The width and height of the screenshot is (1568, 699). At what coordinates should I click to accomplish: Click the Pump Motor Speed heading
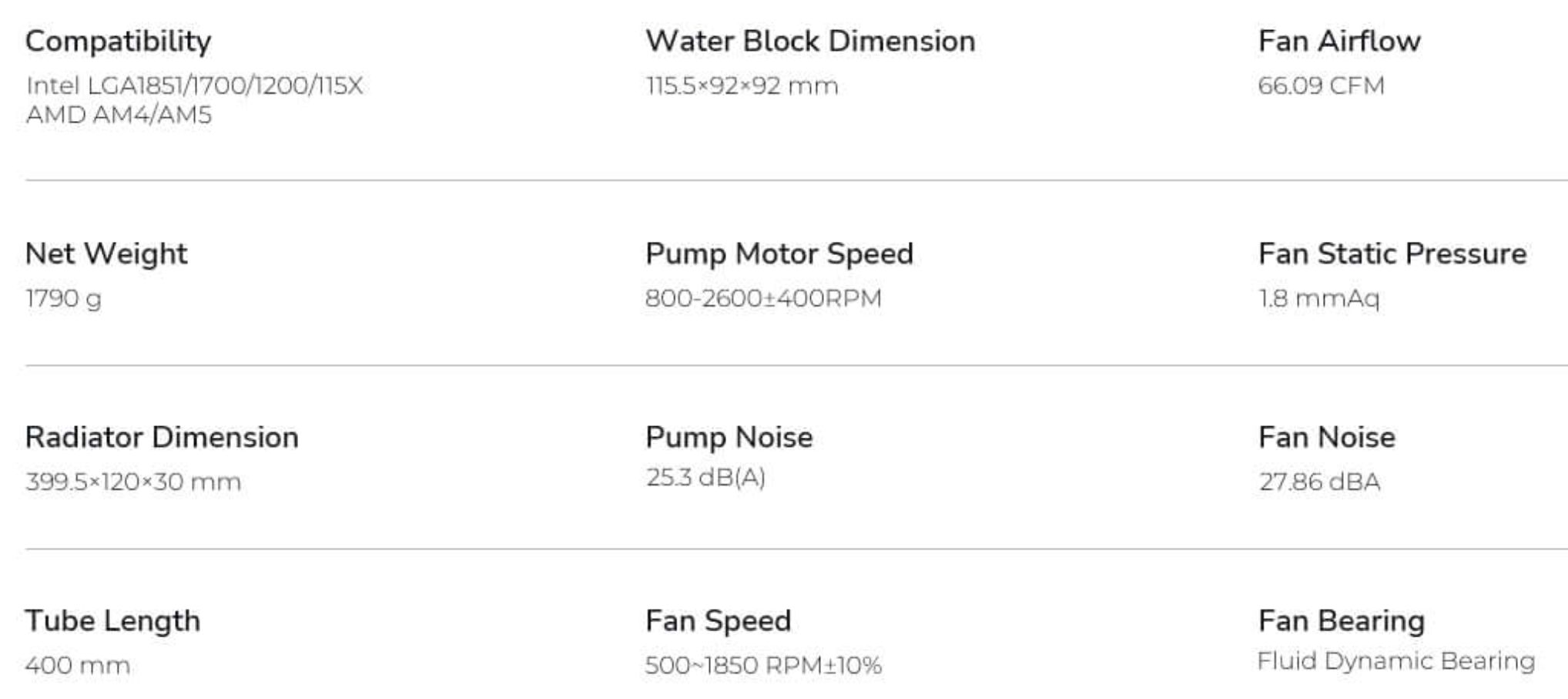[779, 254]
